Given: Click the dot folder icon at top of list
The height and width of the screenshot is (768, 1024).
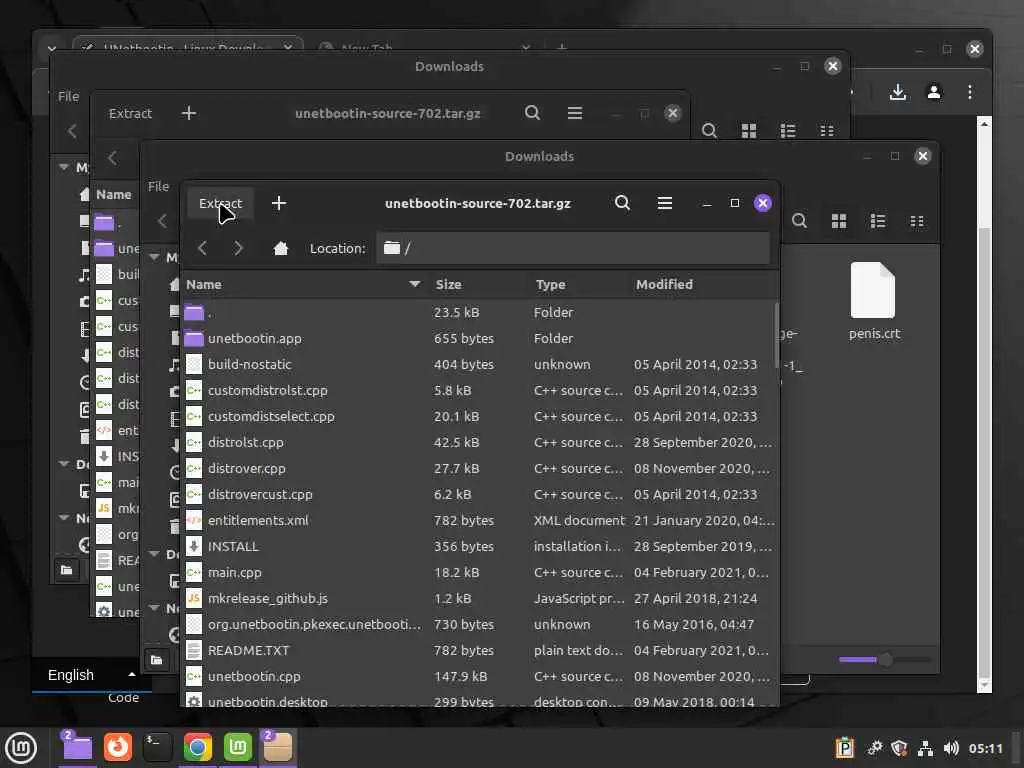Looking at the screenshot, I should tap(194, 312).
